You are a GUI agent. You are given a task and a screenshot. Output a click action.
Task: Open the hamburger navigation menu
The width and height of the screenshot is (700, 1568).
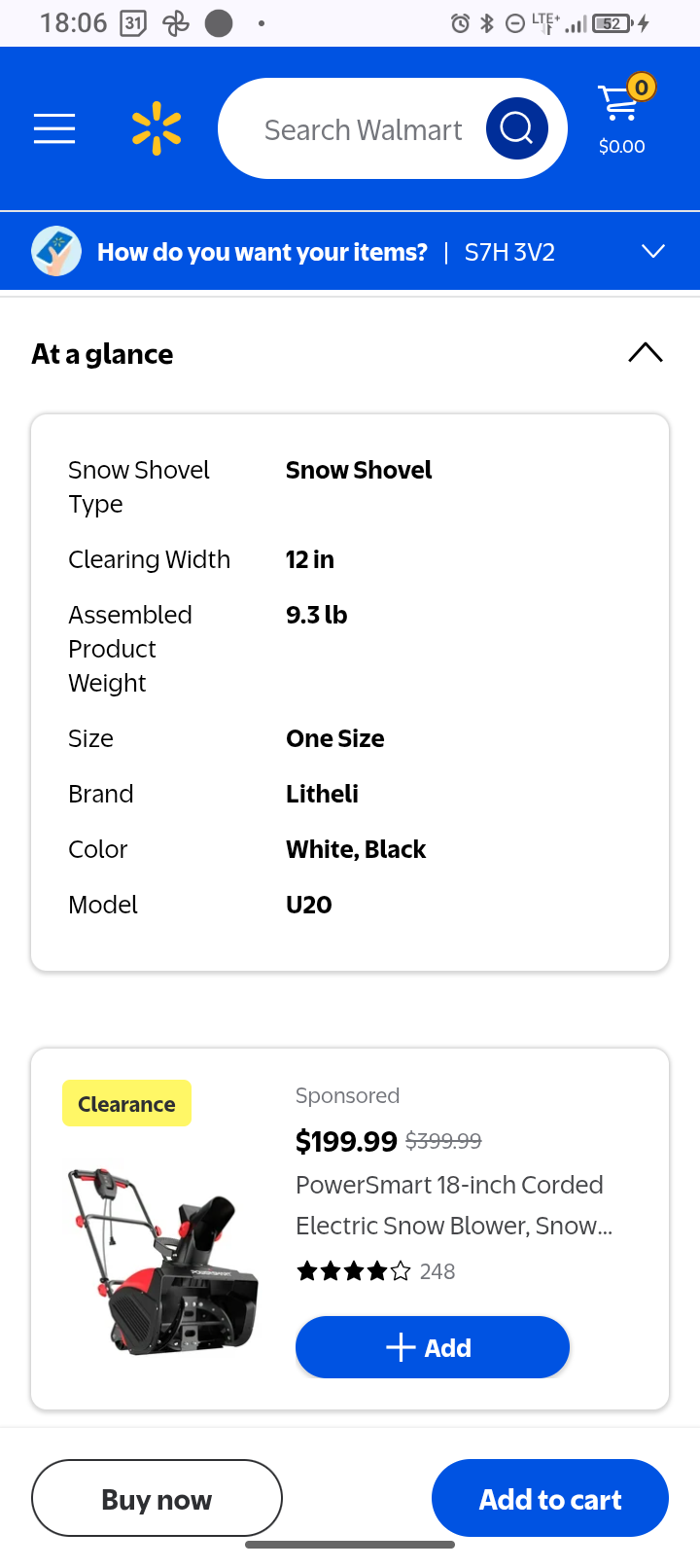click(54, 128)
